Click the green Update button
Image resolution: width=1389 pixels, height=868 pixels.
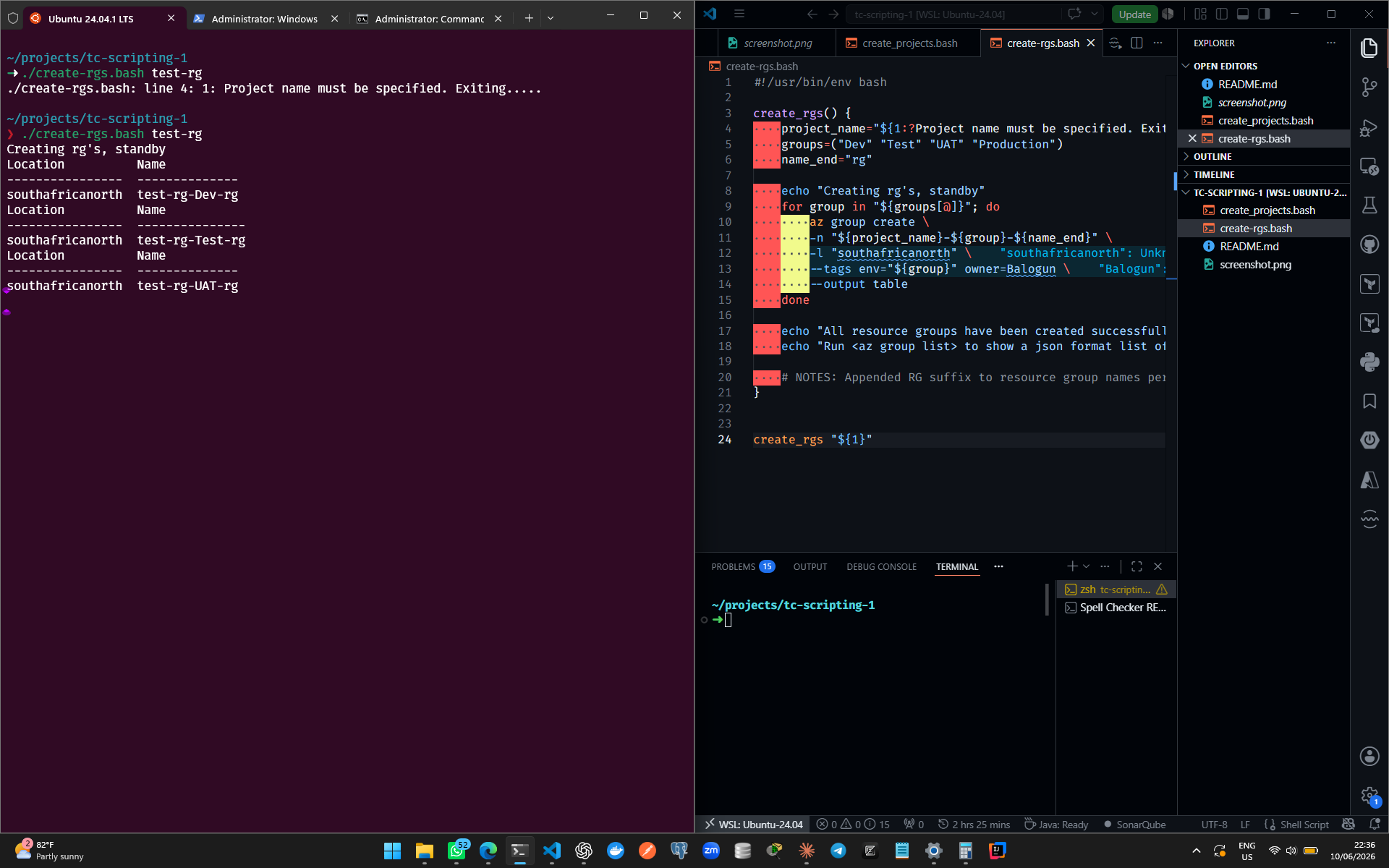(1134, 14)
